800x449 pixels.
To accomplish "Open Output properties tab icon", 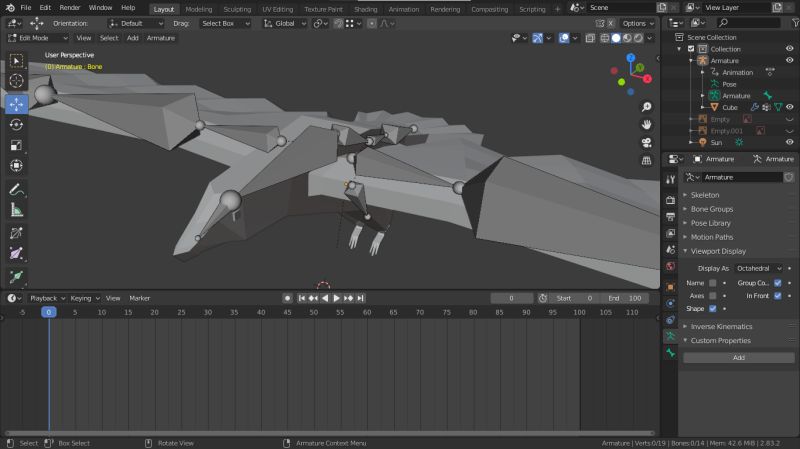I will pyautogui.click(x=670, y=217).
